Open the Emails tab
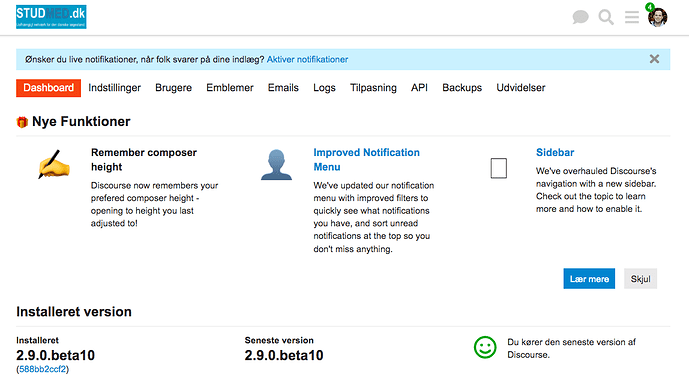The height and width of the screenshot is (392, 689). pos(283,88)
